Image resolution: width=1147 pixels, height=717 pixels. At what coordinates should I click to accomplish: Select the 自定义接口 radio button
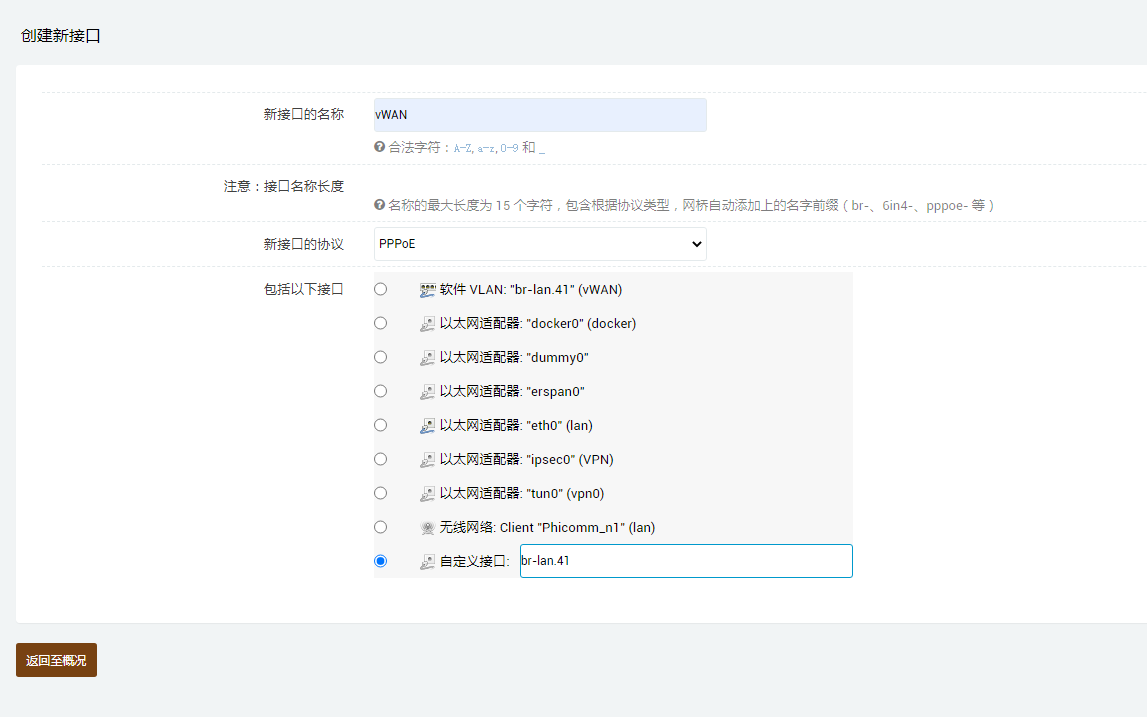pos(380,561)
